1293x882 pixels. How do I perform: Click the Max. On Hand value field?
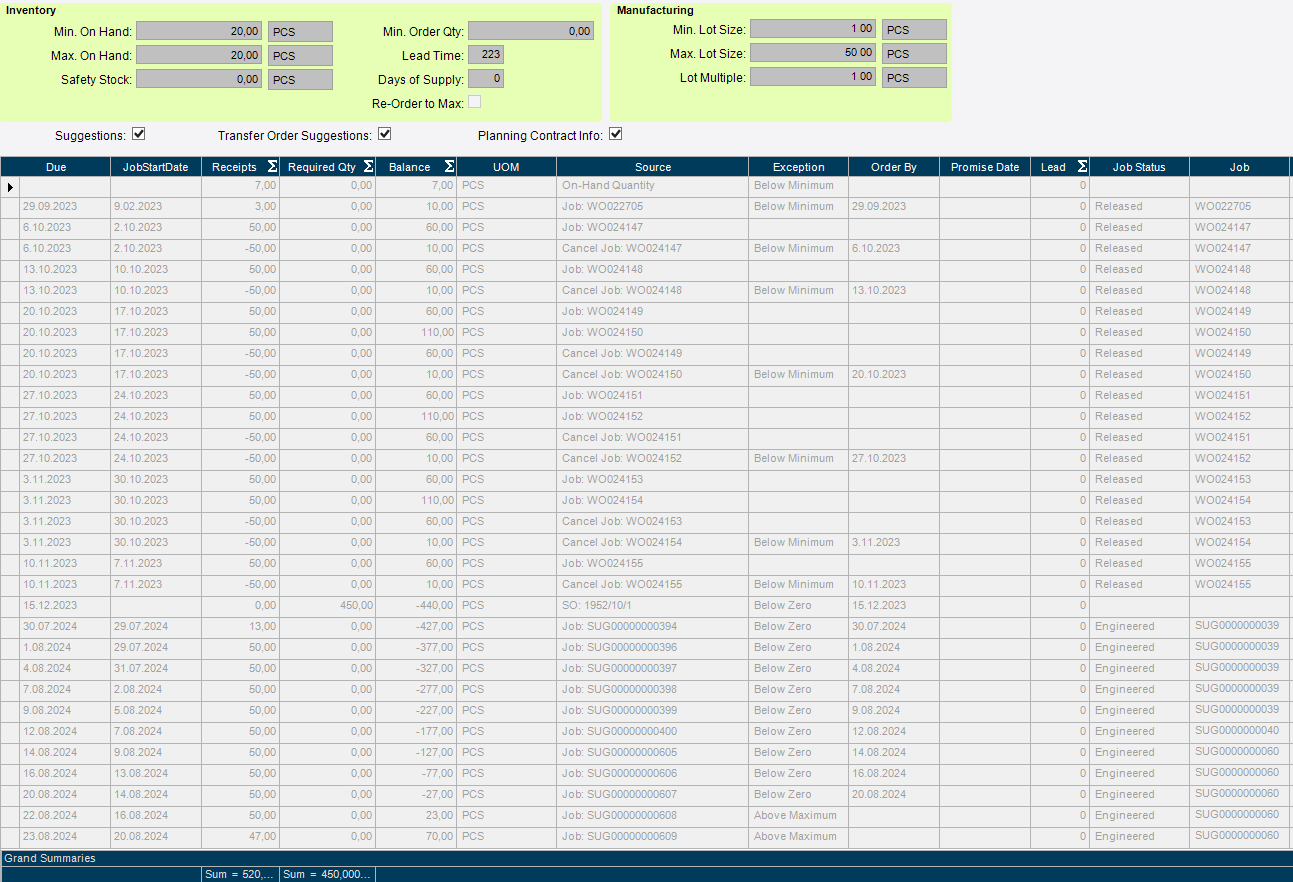(x=199, y=55)
